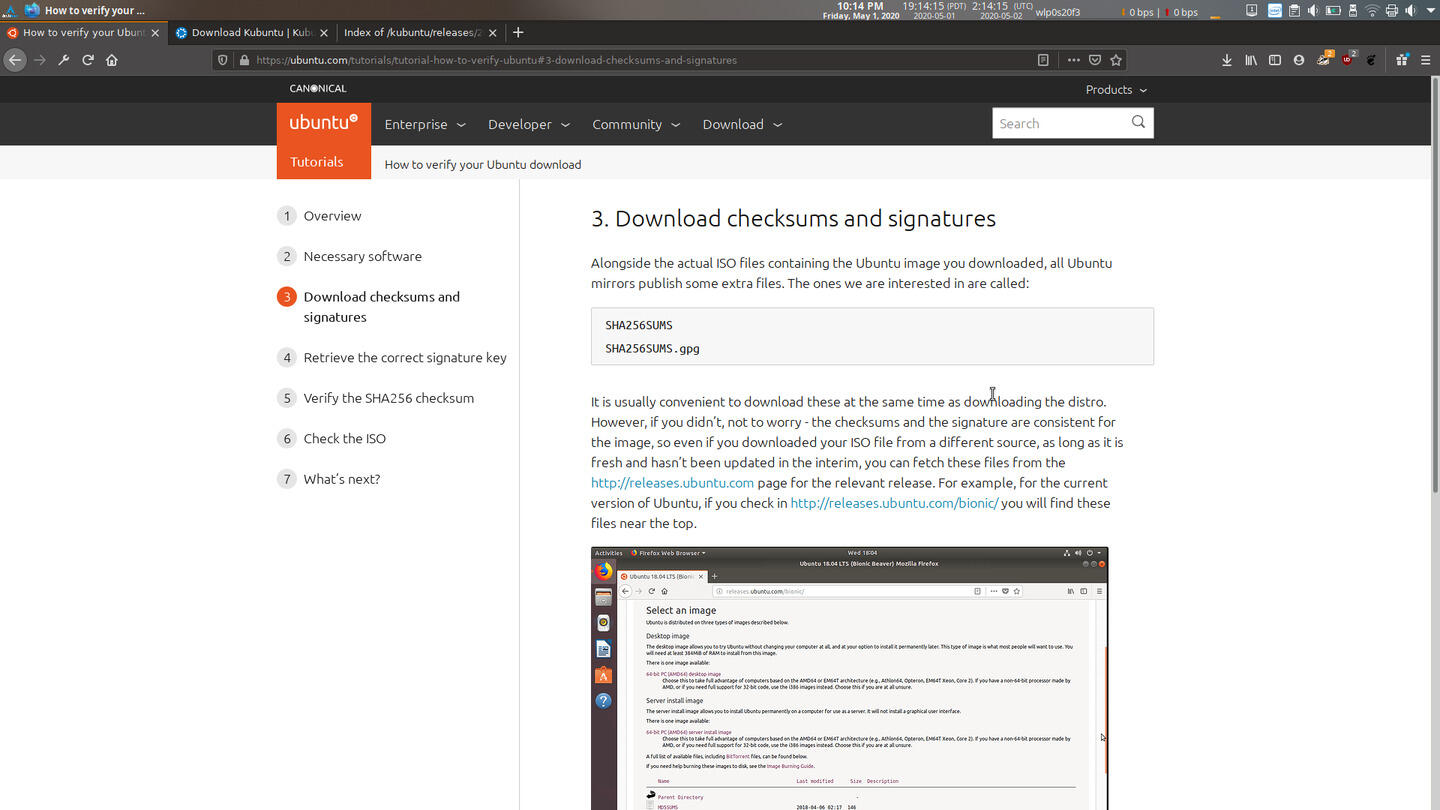Toggle reader view icon in address bar
1440x810 pixels.
pyautogui.click(x=1043, y=60)
